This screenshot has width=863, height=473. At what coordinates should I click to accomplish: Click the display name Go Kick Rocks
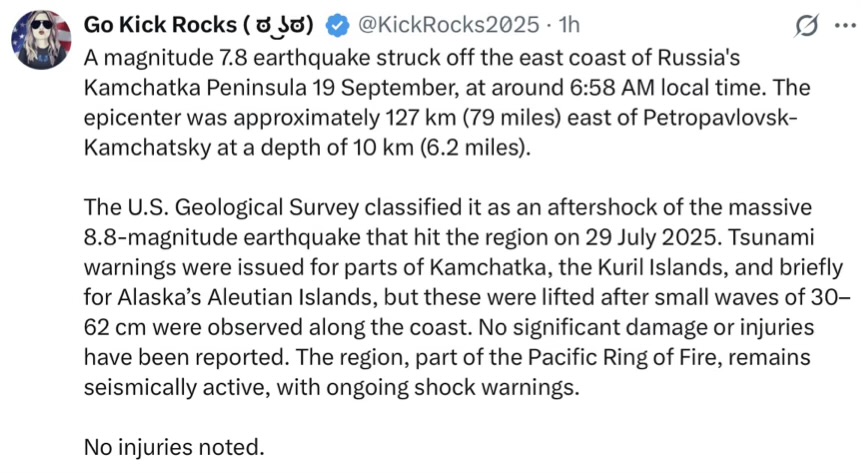160,25
